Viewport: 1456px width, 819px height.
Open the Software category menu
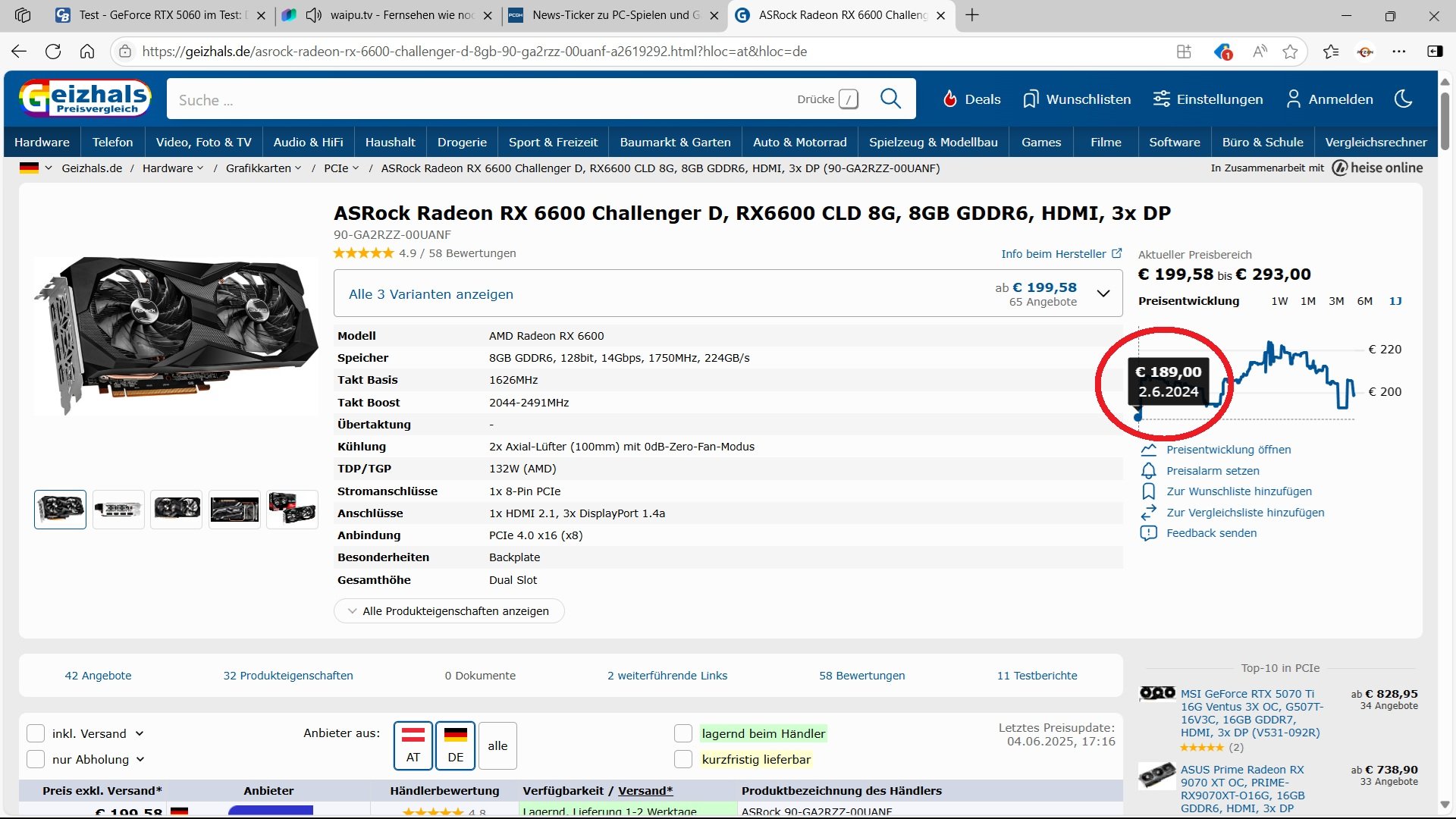click(x=1174, y=142)
